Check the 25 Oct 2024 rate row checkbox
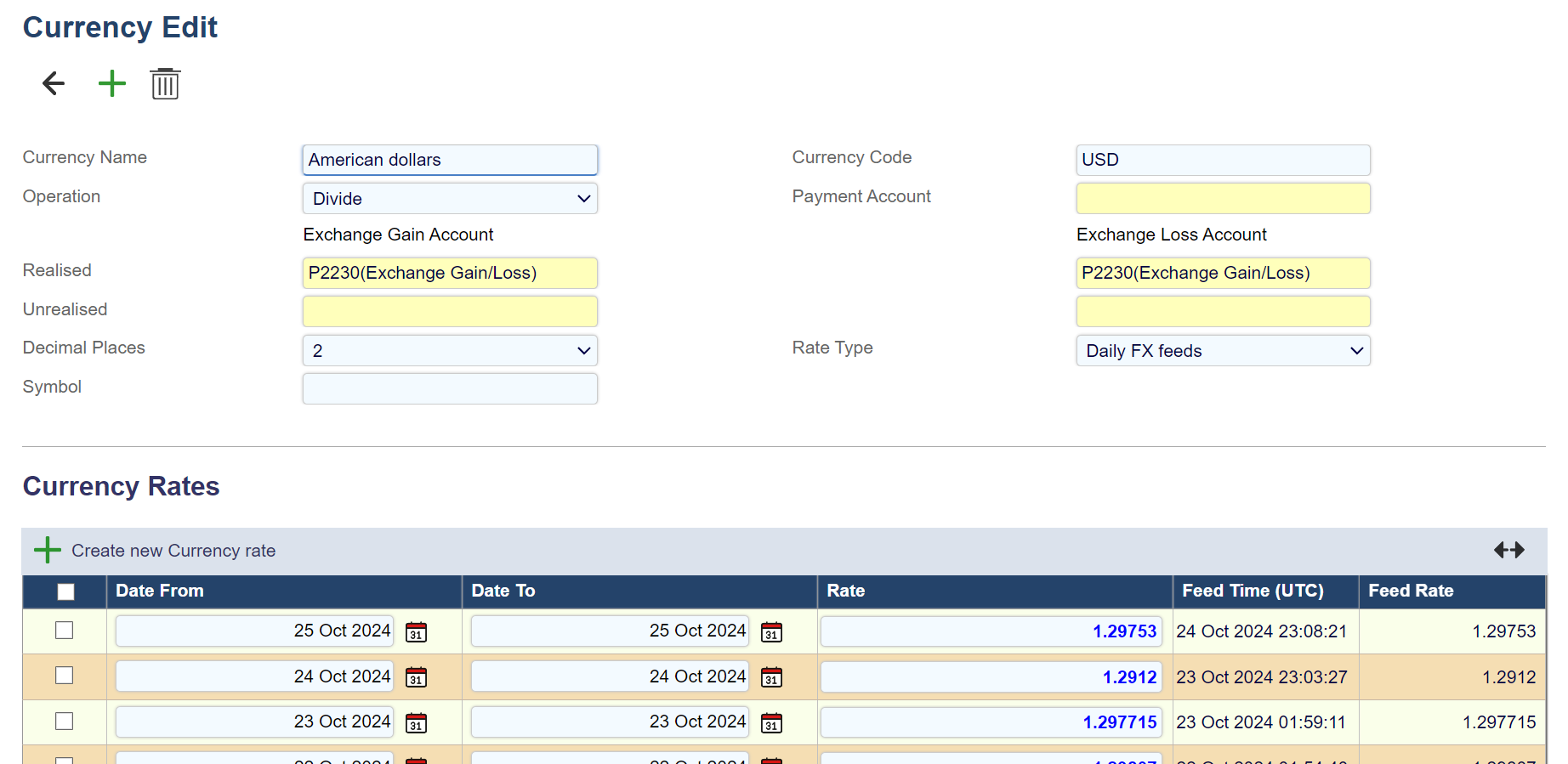Image resolution: width=1568 pixels, height=764 pixels. tap(64, 631)
